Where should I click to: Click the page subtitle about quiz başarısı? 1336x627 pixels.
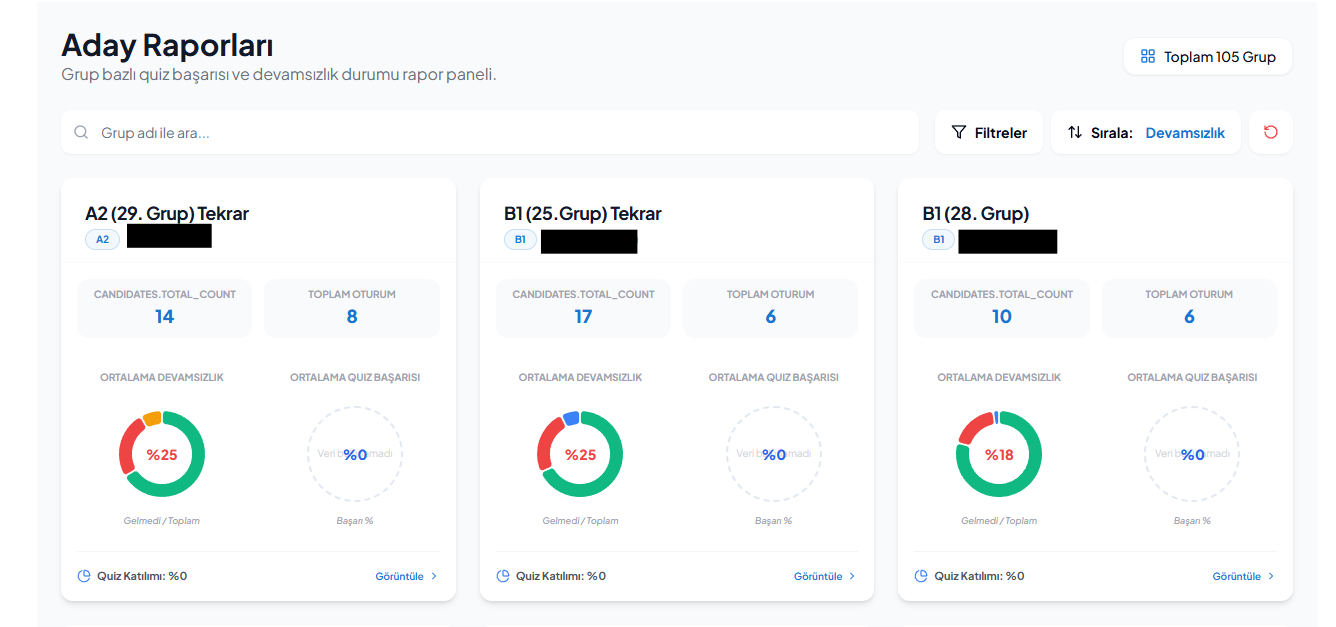point(279,75)
